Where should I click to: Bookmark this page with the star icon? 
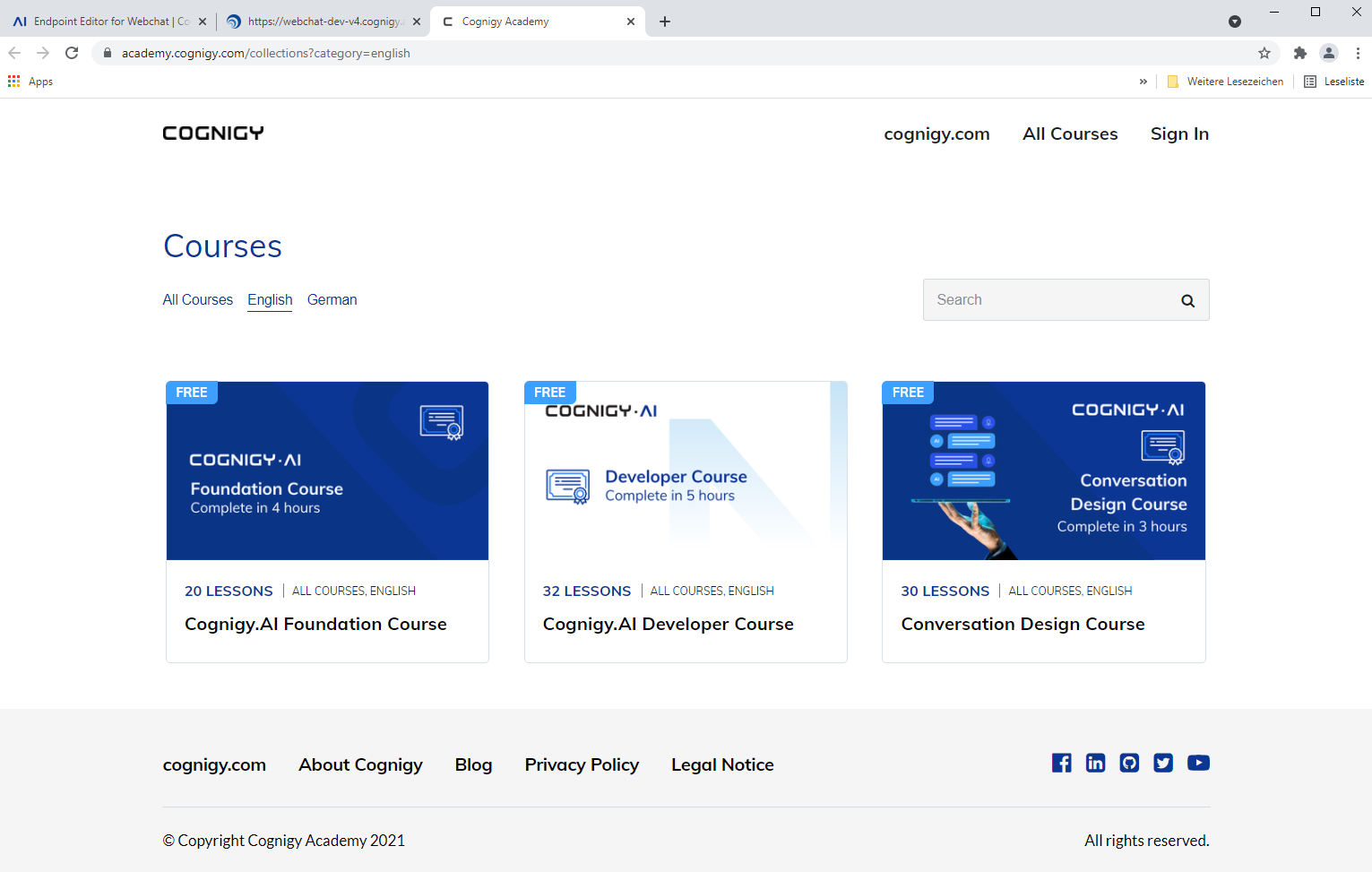pyautogui.click(x=1264, y=53)
